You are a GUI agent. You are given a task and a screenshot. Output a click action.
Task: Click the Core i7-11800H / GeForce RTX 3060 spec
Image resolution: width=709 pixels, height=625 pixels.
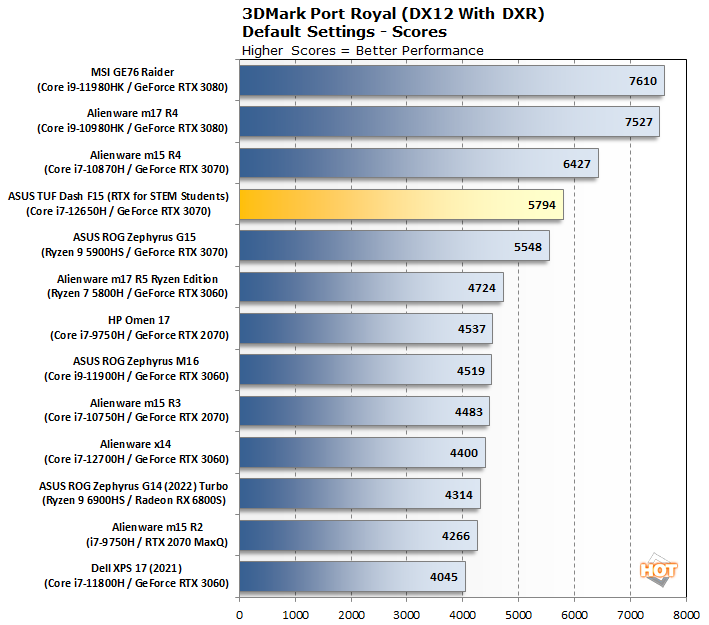click(x=137, y=583)
